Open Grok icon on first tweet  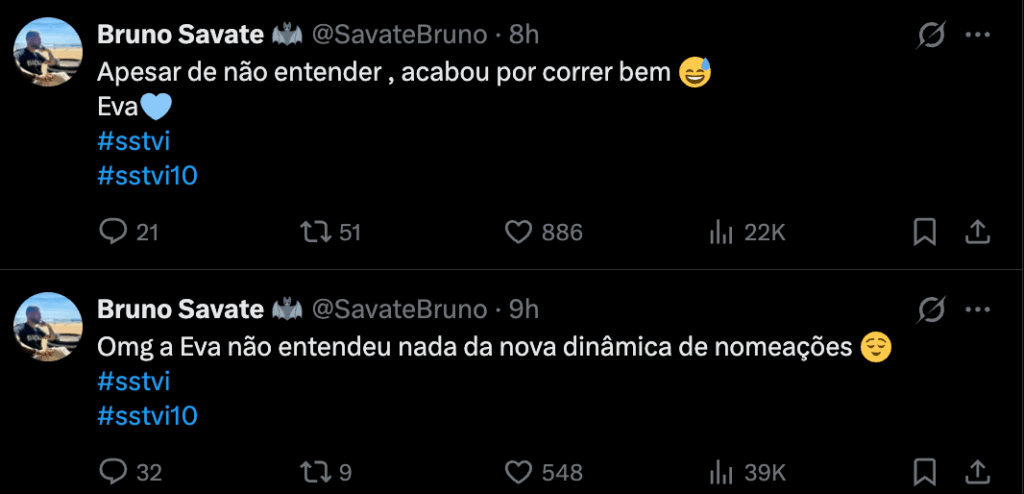click(931, 36)
